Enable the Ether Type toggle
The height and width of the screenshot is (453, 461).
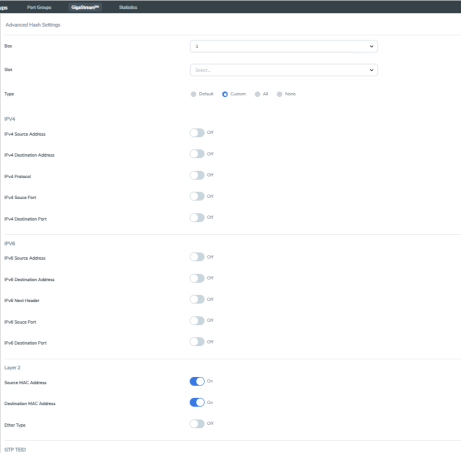click(x=197, y=424)
